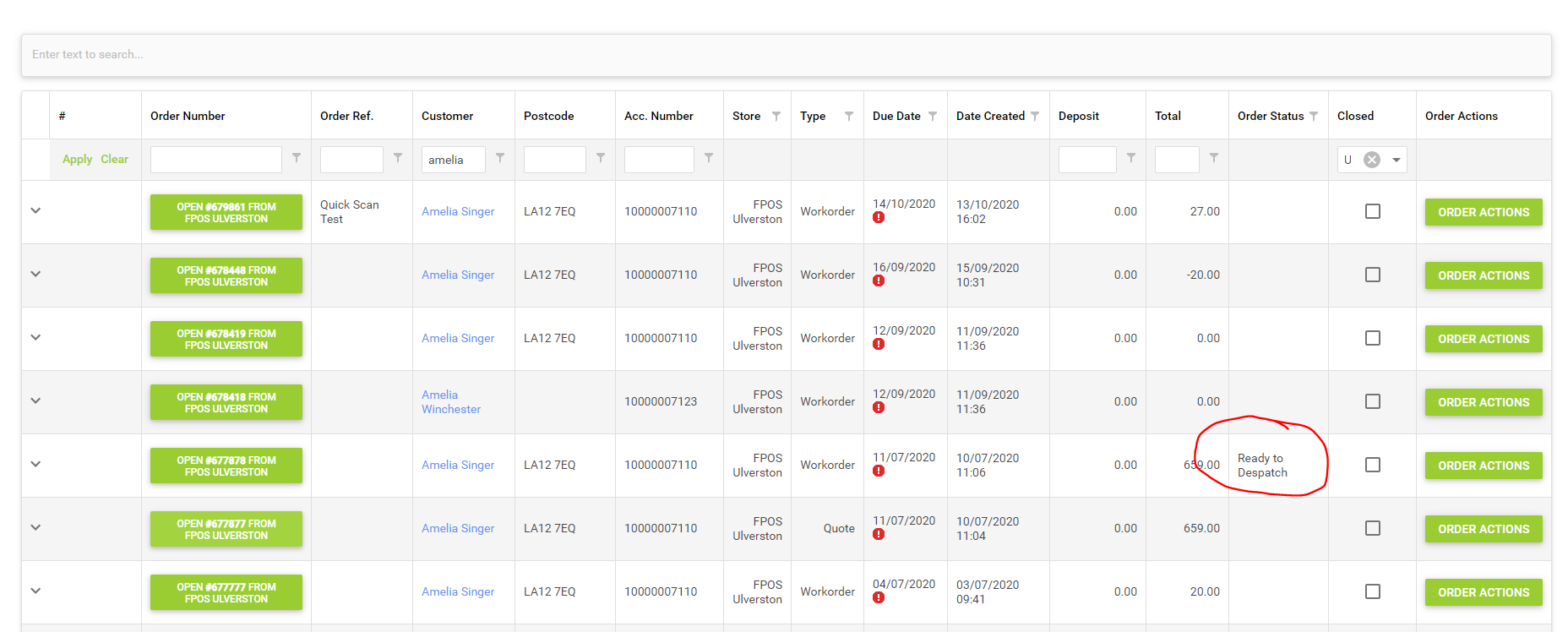Click overdue warning icon for order #677877

(879, 535)
